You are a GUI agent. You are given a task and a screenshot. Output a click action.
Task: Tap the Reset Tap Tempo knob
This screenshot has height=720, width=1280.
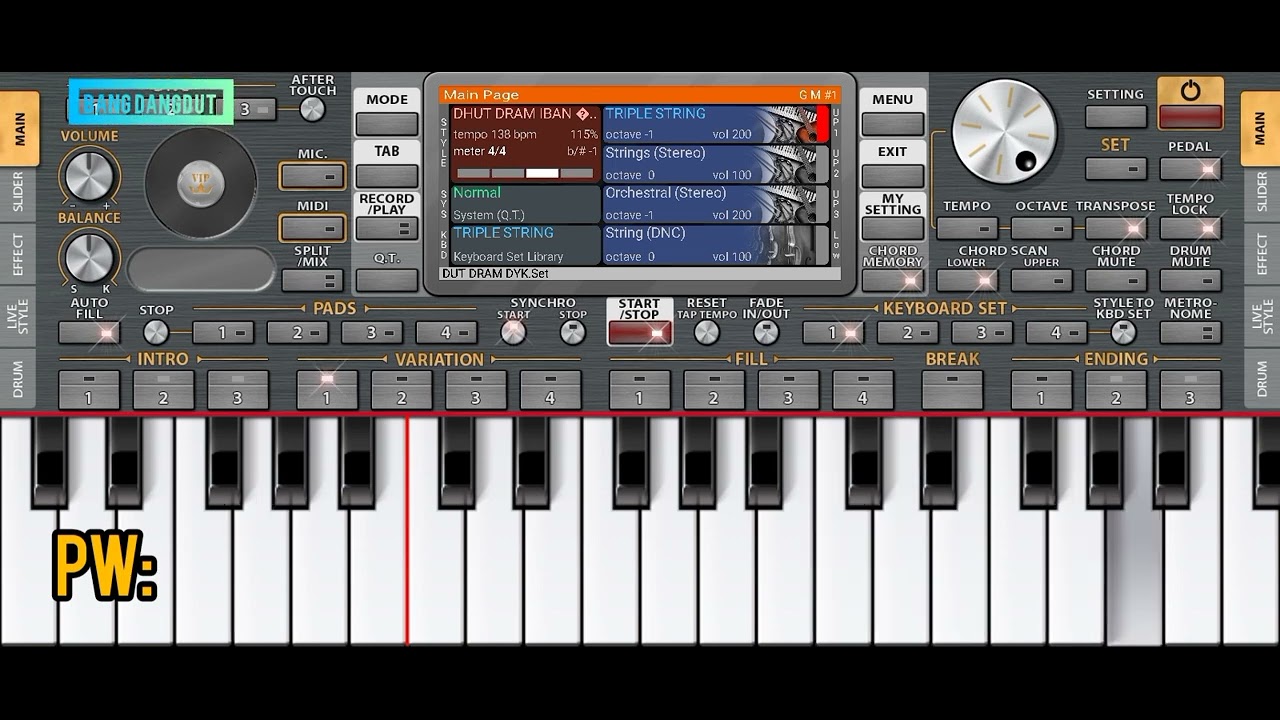(x=707, y=333)
